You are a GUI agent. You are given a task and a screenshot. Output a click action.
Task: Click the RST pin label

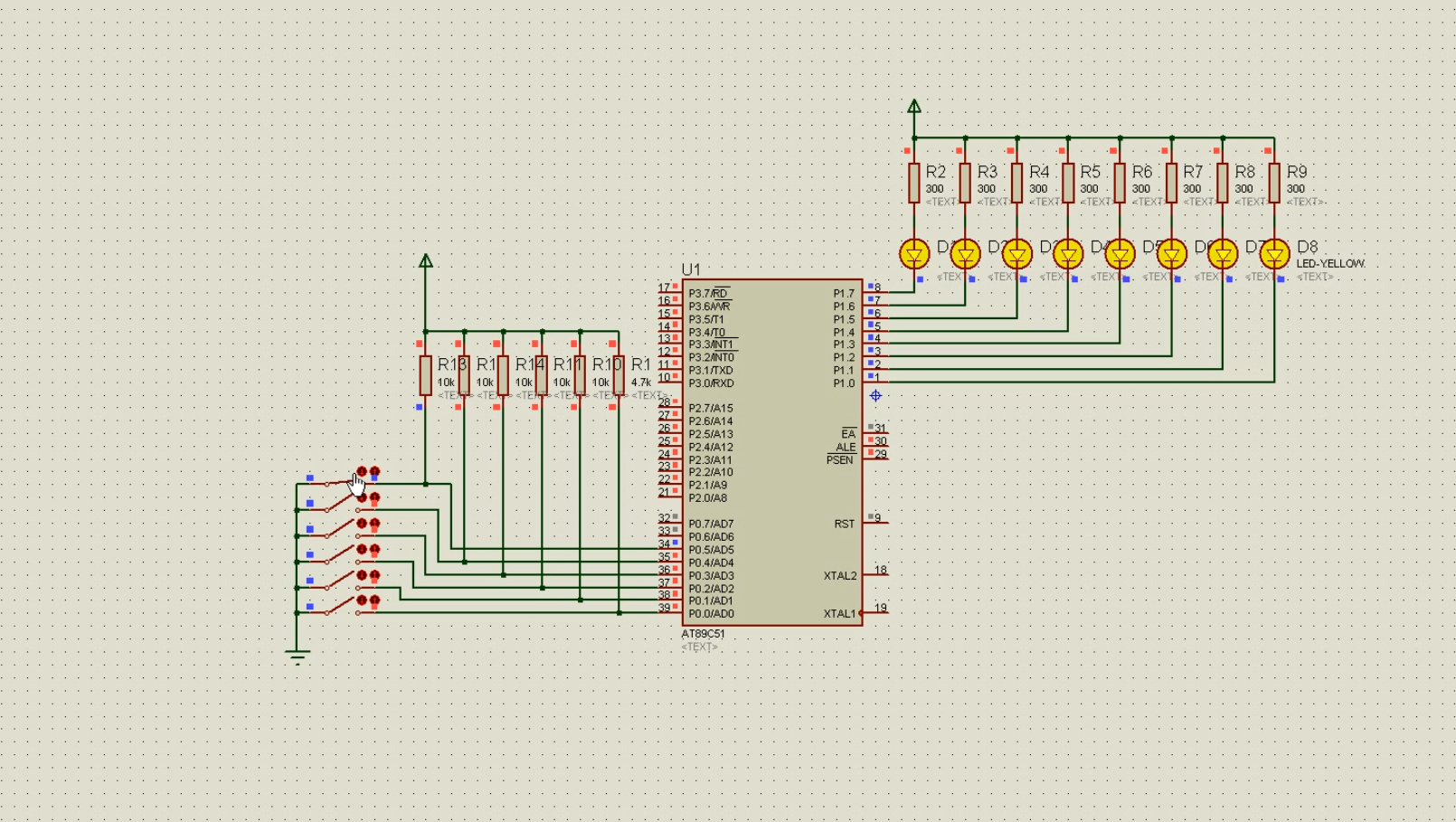pyautogui.click(x=845, y=524)
